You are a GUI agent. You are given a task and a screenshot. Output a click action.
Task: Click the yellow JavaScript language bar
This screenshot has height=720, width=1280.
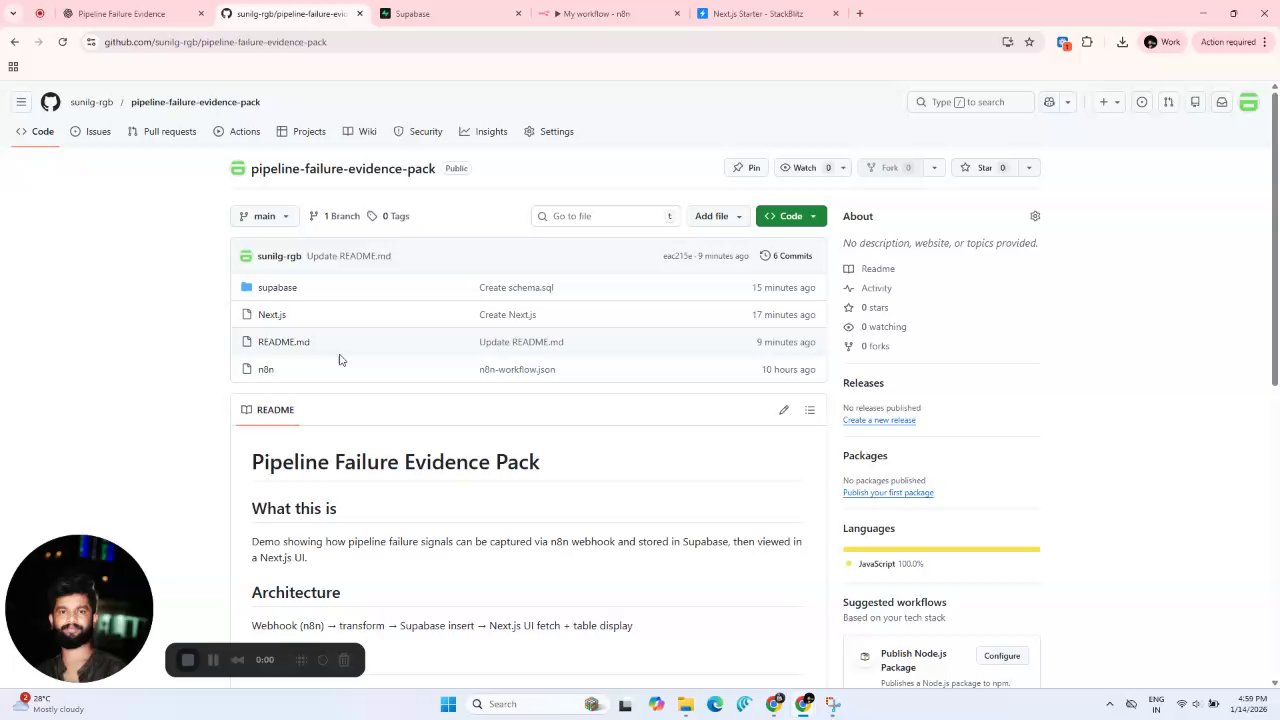coord(941,549)
